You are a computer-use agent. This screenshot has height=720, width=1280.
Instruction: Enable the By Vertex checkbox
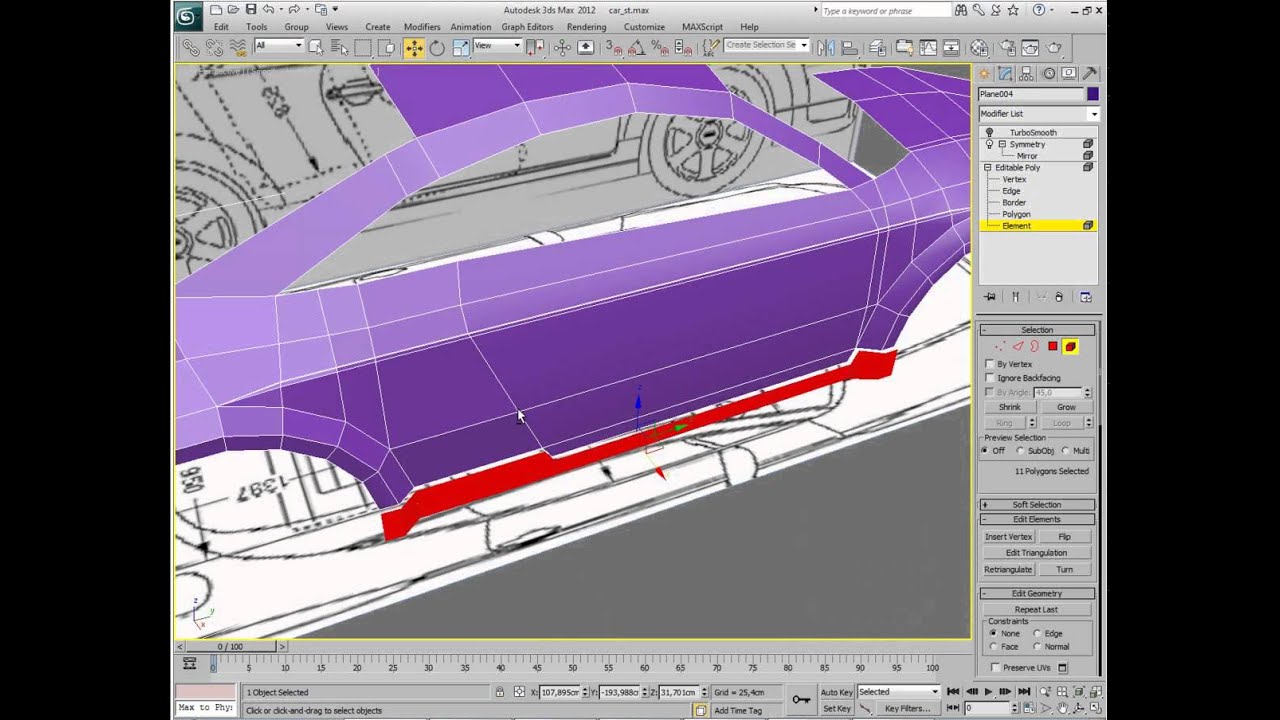coord(990,364)
